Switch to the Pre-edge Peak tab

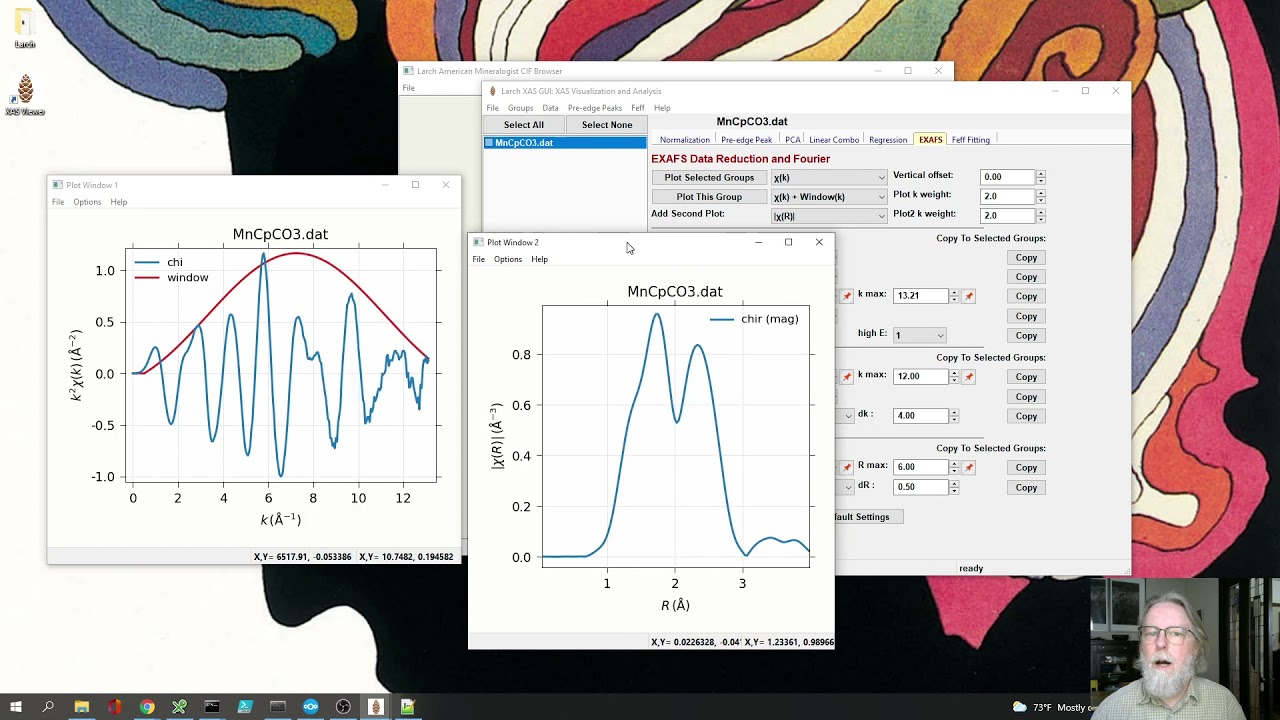(747, 140)
